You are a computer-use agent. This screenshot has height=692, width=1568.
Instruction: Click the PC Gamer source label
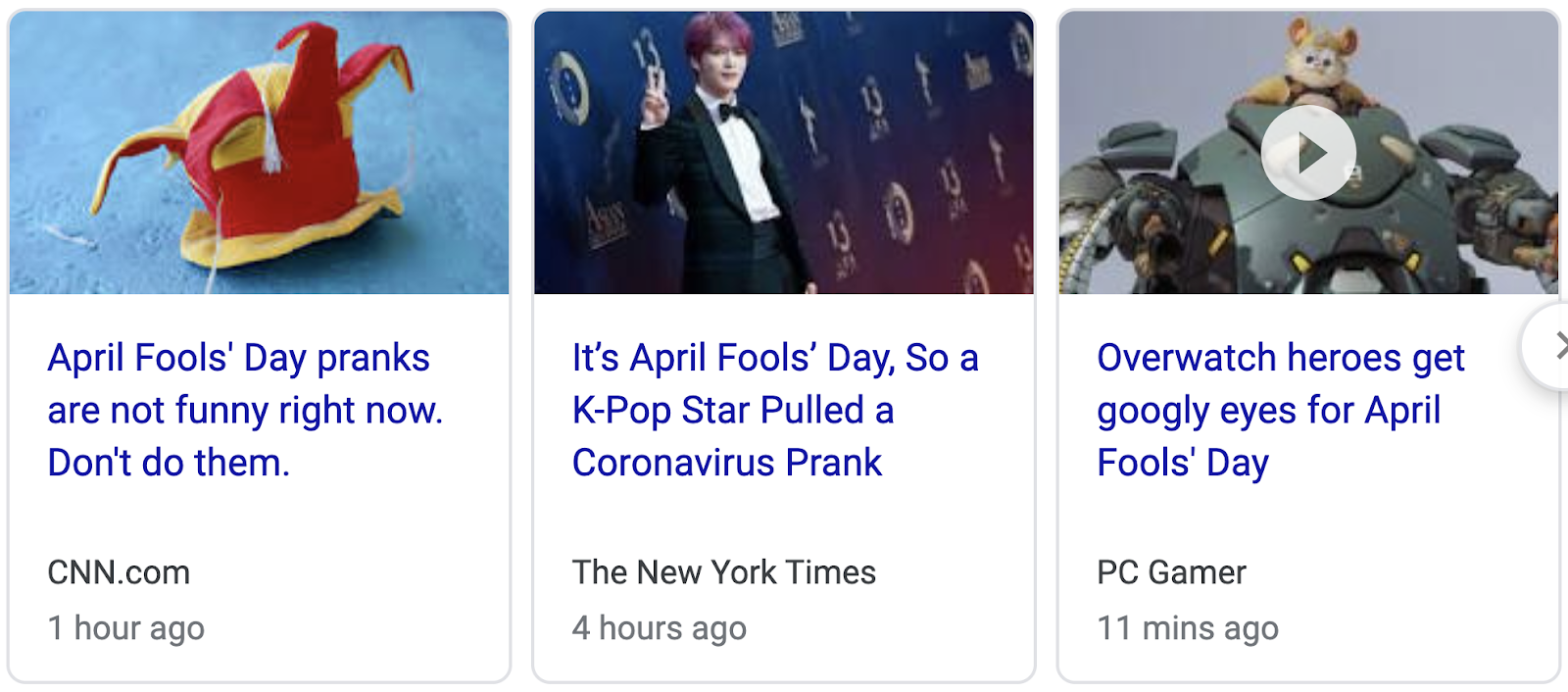click(x=1171, y=572)
